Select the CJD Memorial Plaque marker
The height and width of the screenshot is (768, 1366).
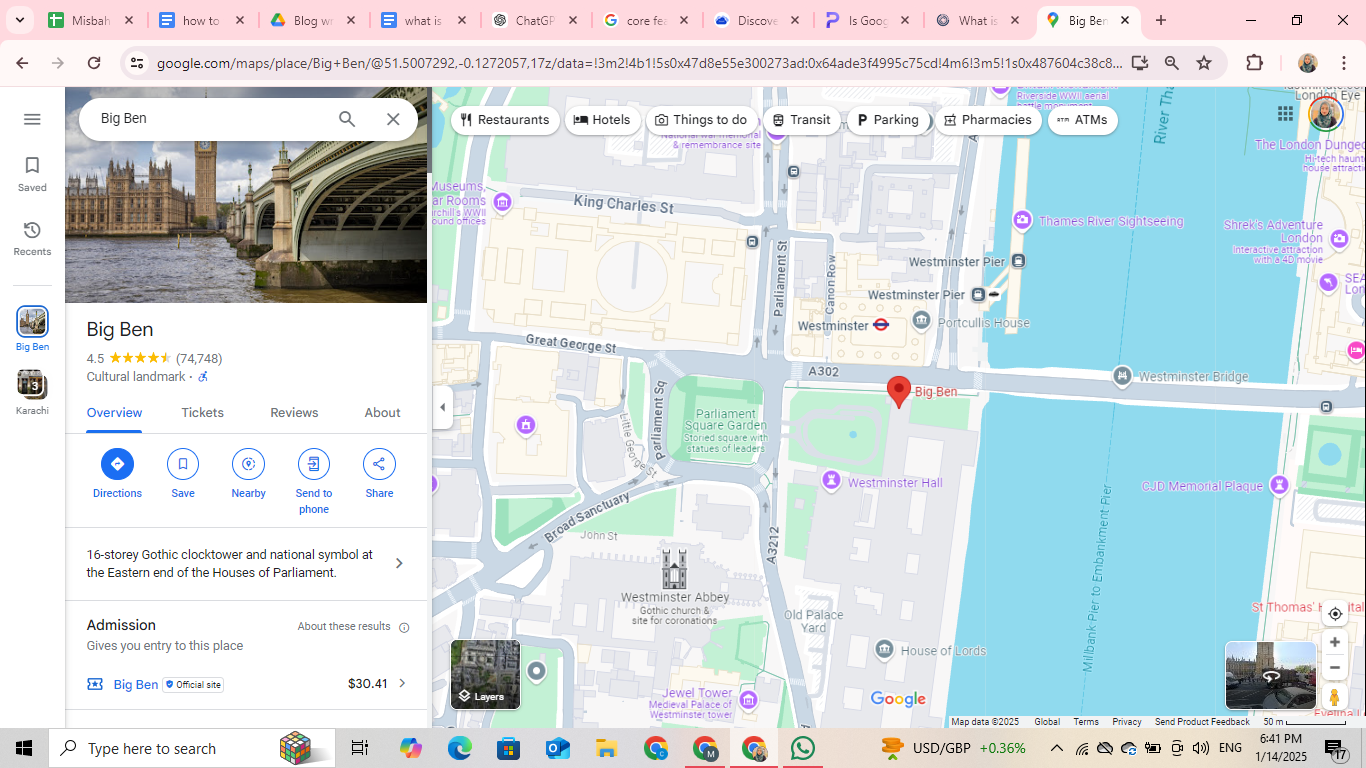(x=1279, y=485)
